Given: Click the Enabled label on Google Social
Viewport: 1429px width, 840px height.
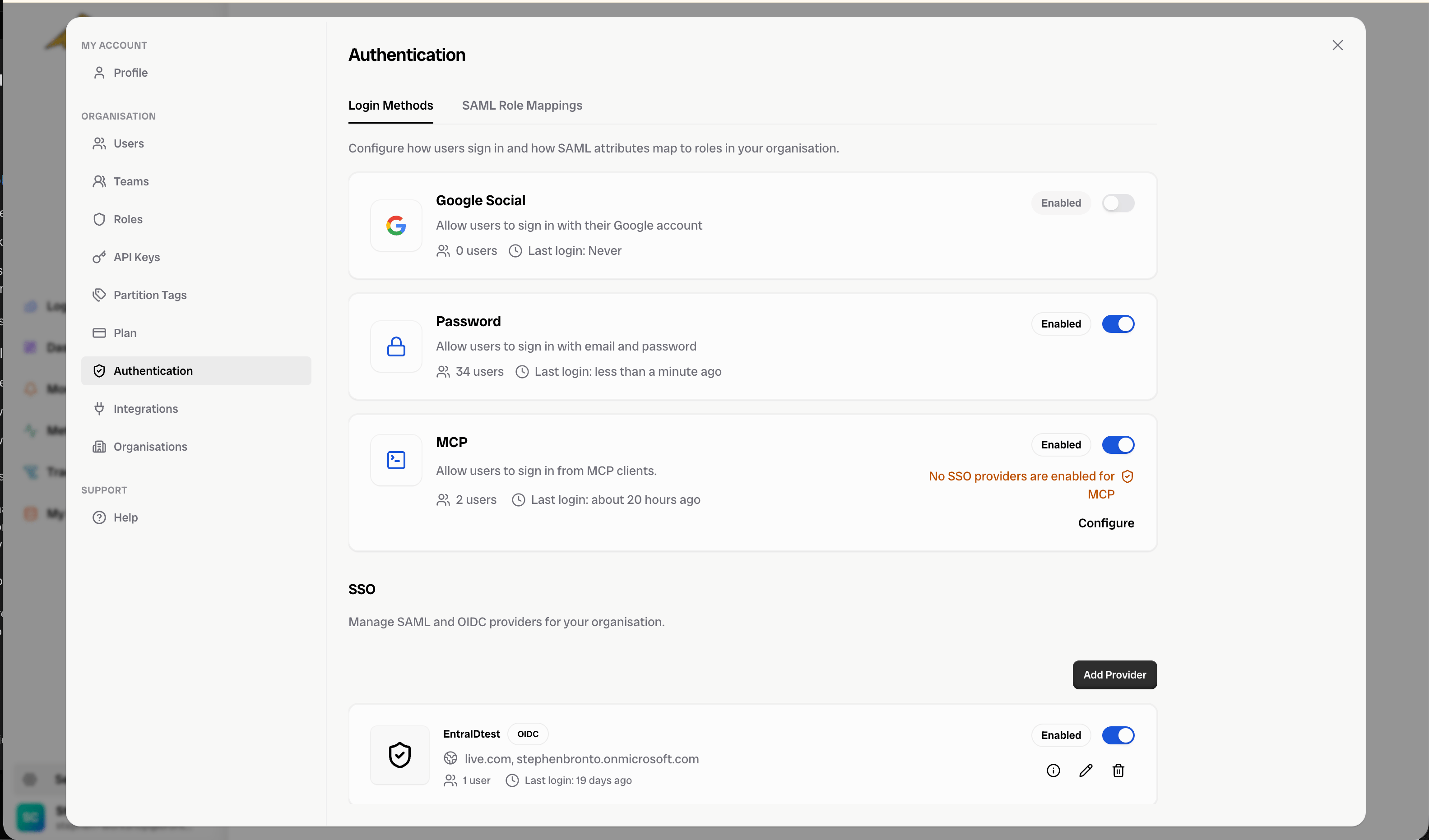Looking at the screenshot, I should coord(1061,203).
